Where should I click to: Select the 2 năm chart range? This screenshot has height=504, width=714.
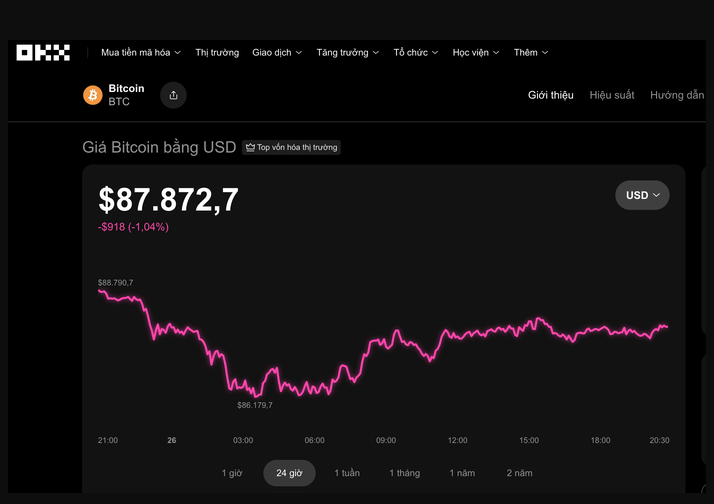519,473
